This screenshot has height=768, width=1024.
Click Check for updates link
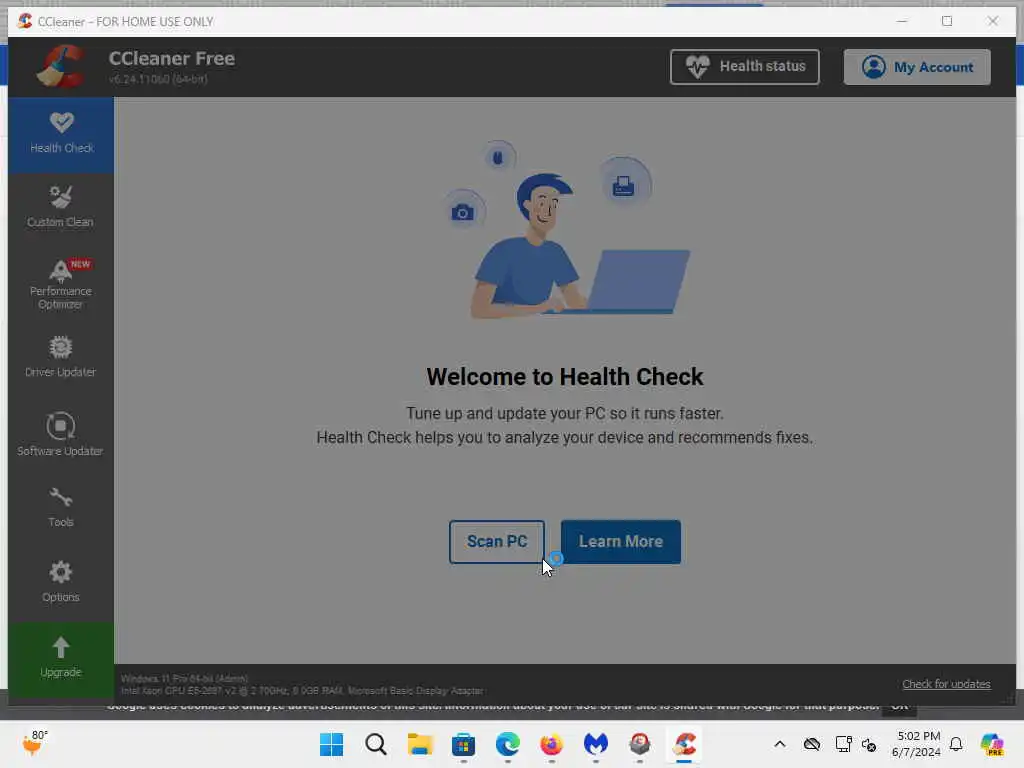click(x=946, y=684)
